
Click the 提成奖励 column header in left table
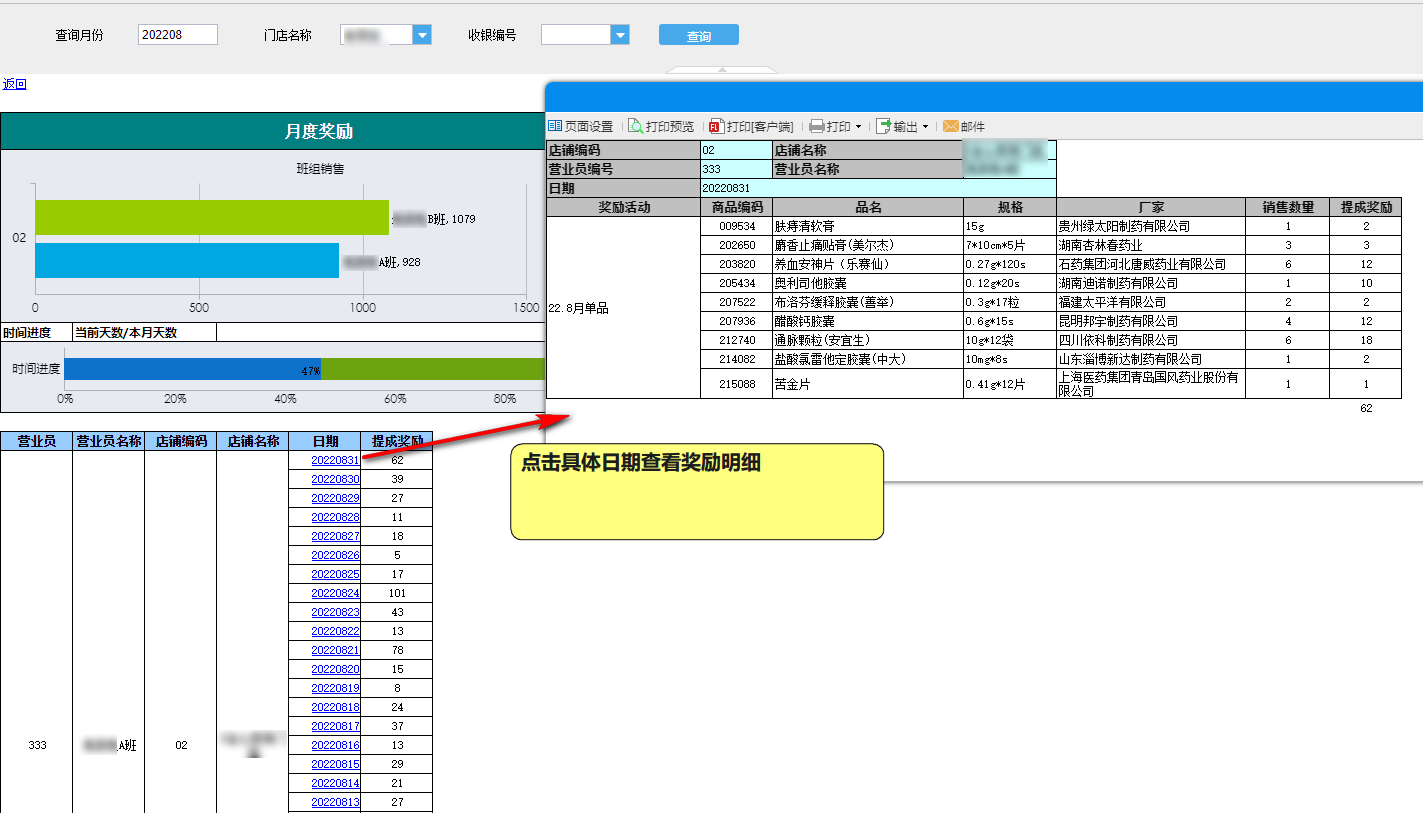click(397, 441)
